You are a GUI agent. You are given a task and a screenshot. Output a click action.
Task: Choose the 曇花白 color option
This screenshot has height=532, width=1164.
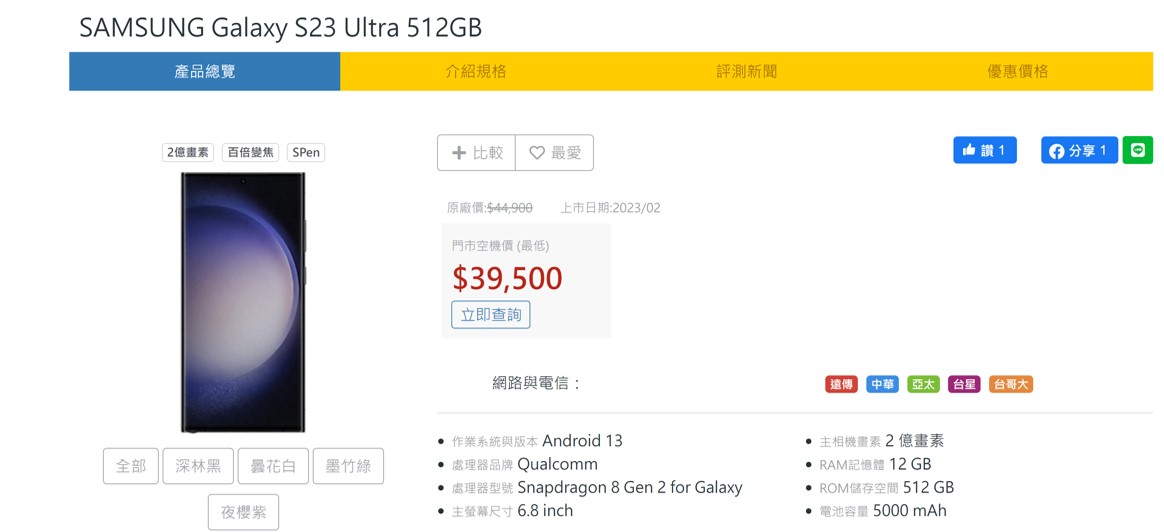coord(273,466)
